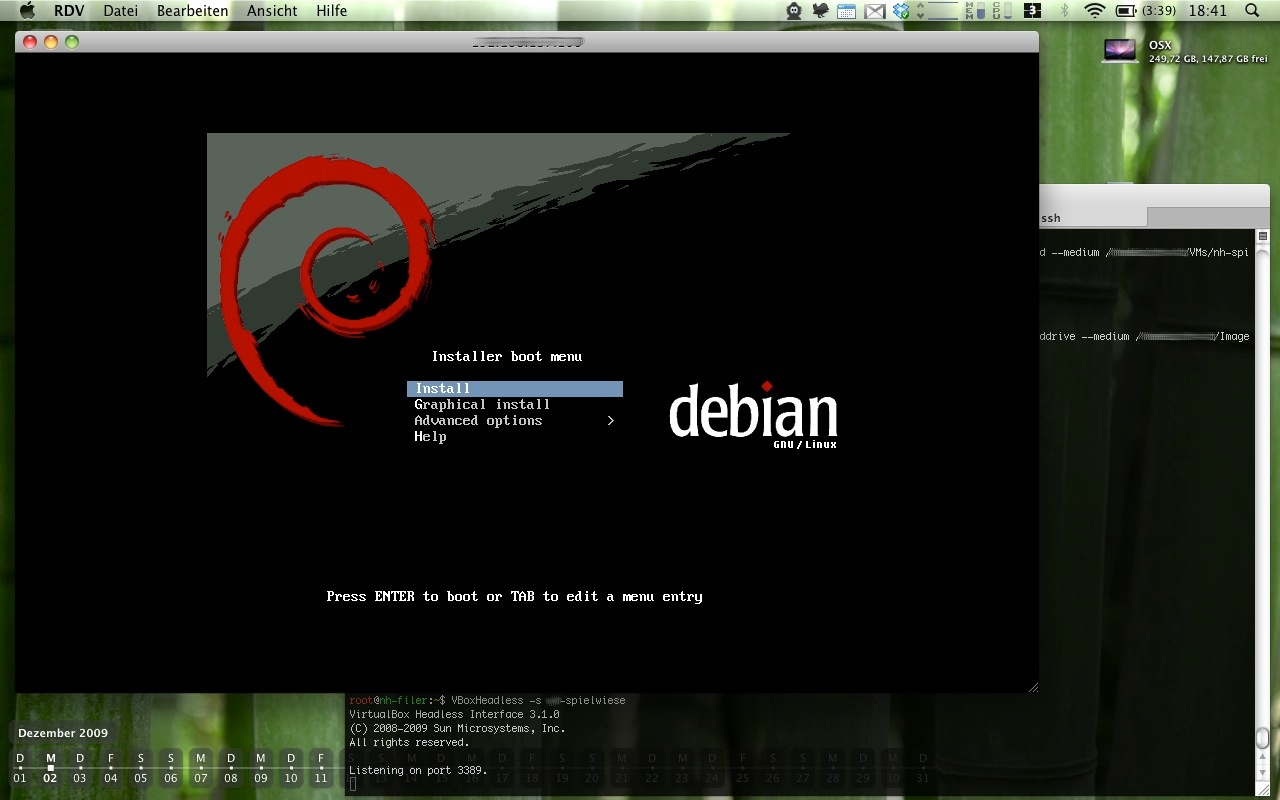Click the OSX drive desktop icon
The height and width of the screenshot is (800, 1280).
point(1119,50)
